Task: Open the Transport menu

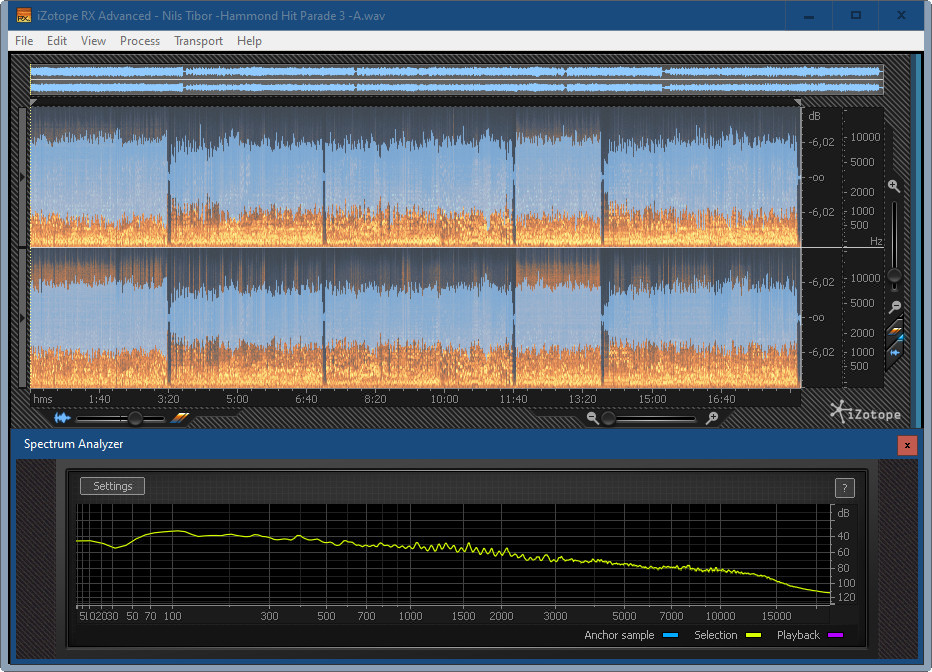Action: point(198,41)
